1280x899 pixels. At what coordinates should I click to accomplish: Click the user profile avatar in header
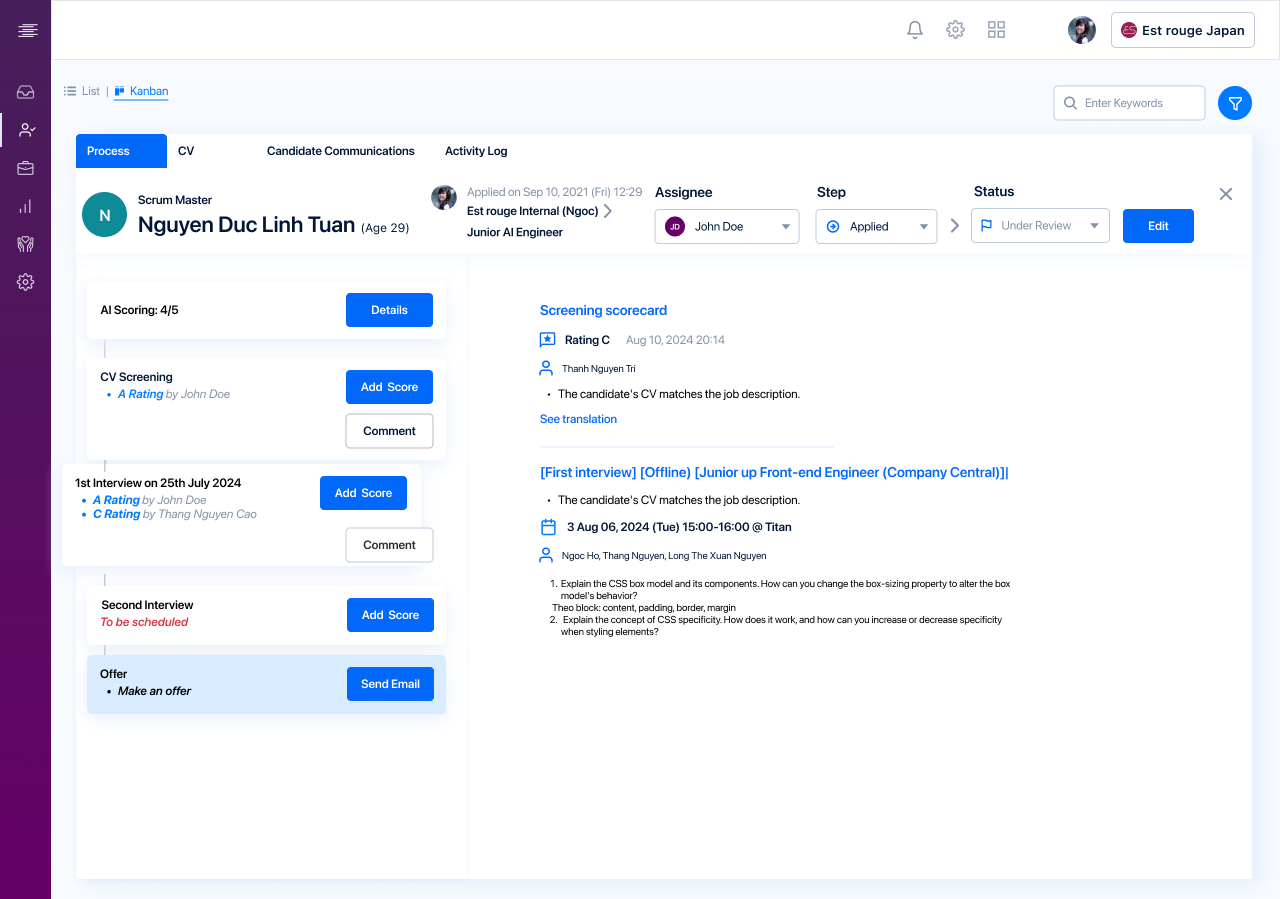(x=1082, y=30)
